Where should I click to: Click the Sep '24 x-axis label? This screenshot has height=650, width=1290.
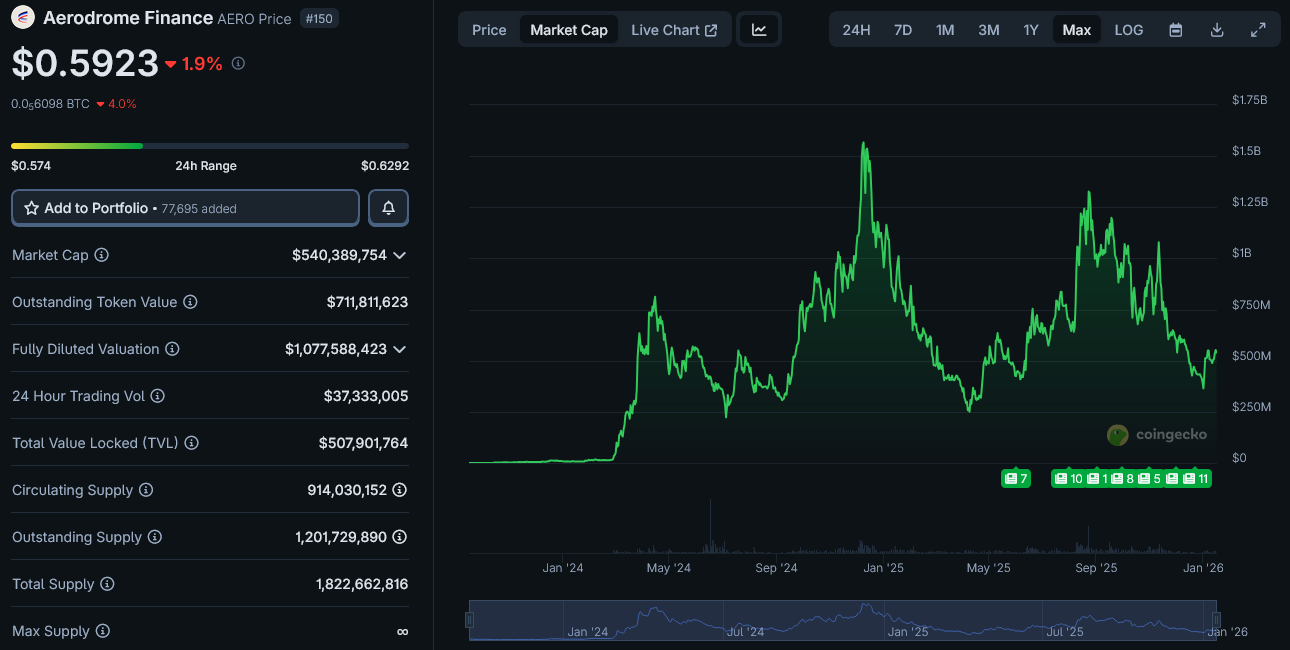coord(776,568)
